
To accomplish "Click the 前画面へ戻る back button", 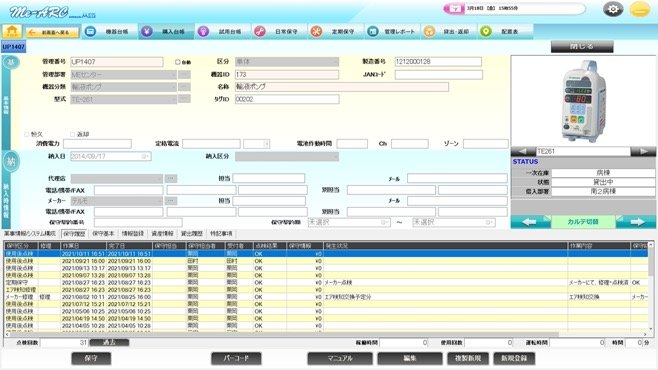I will click(53, 32).
